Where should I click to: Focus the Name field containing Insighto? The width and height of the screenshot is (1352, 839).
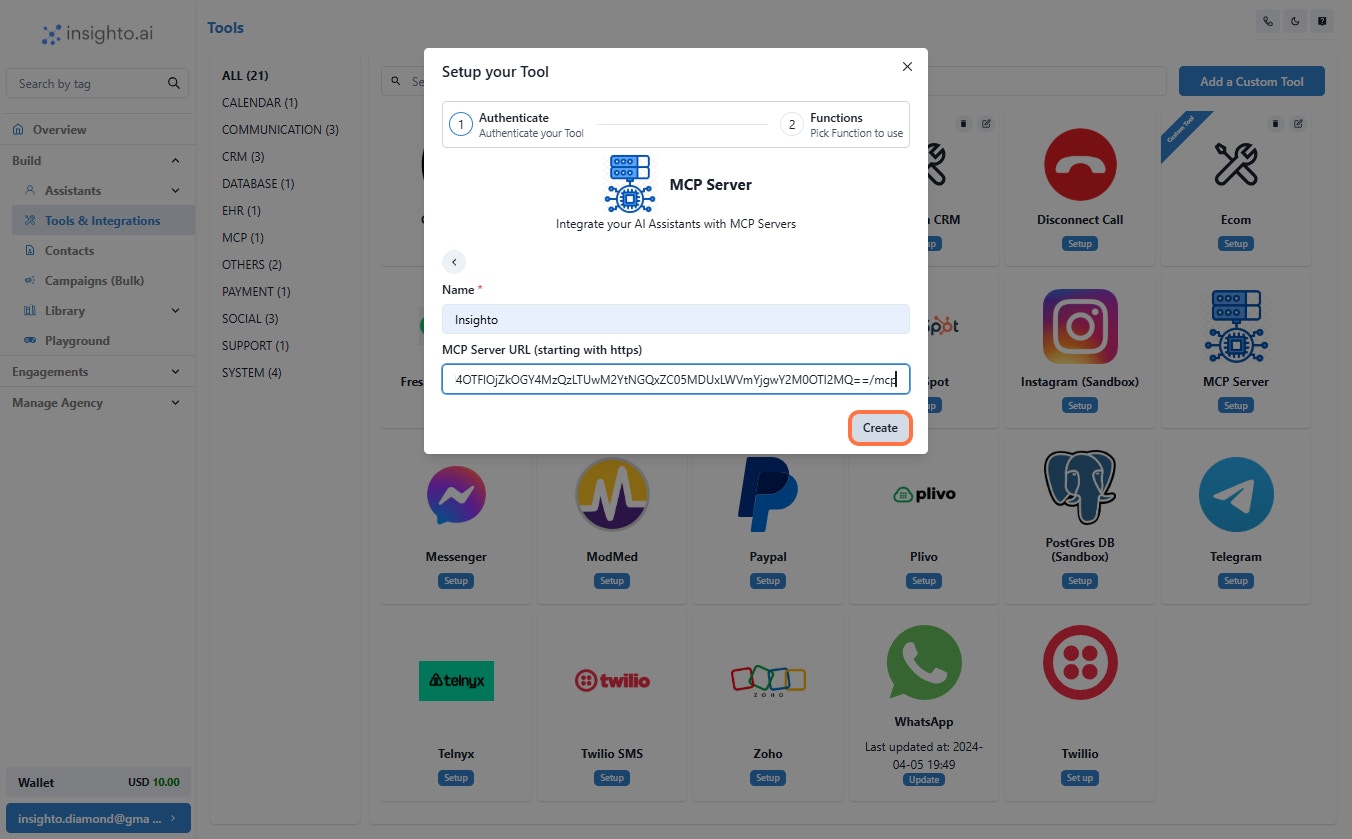(x=676, y=319)
